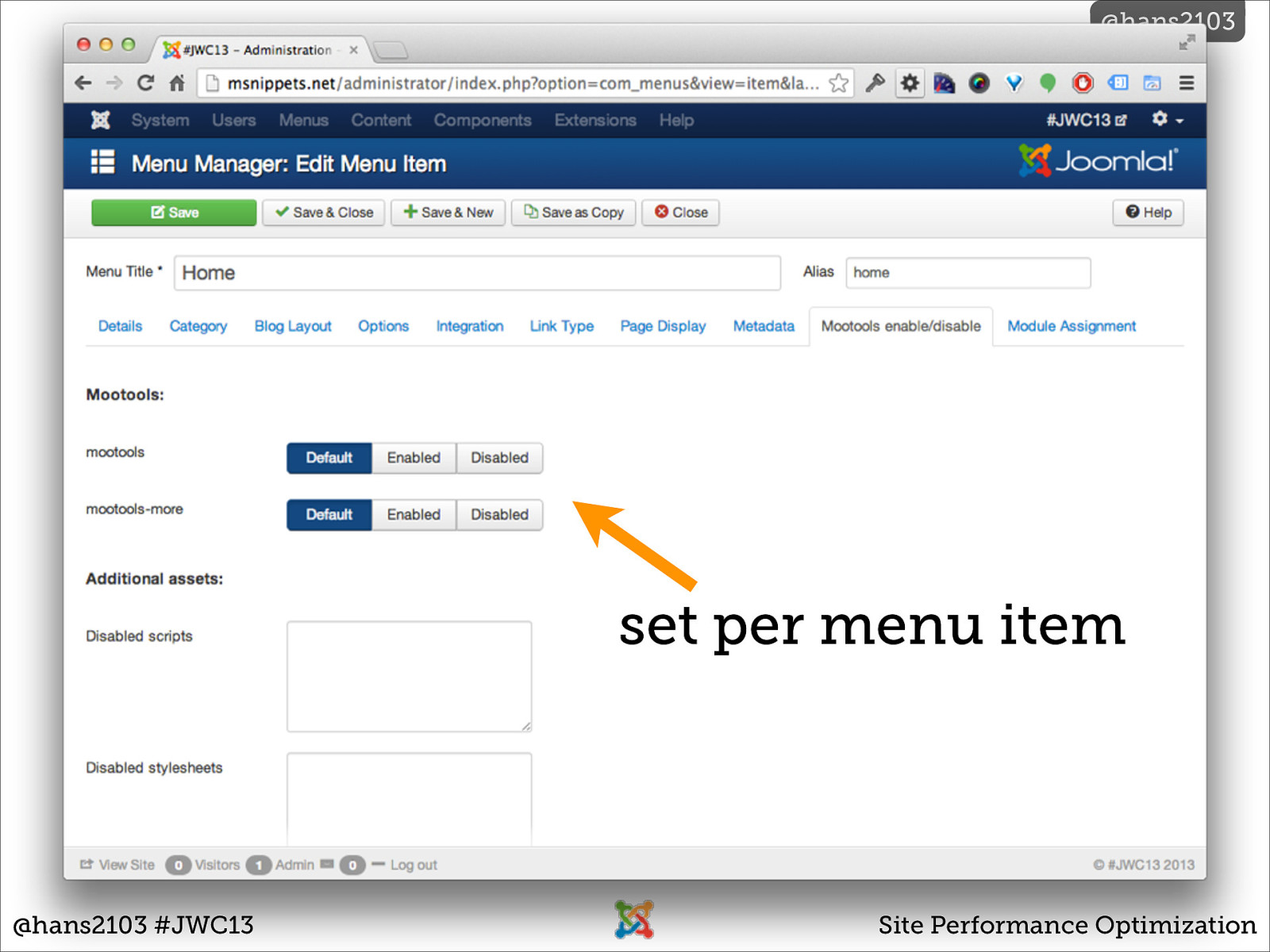Switch to the Details tab
This screenshot has height=952, width=1270.
tap(120, 326)
